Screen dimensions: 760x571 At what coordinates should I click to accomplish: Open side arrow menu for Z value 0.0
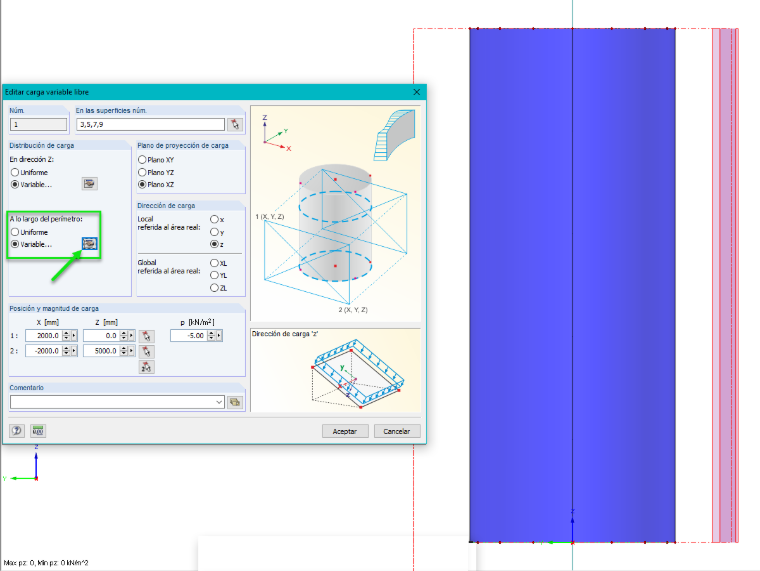point(131,335)
